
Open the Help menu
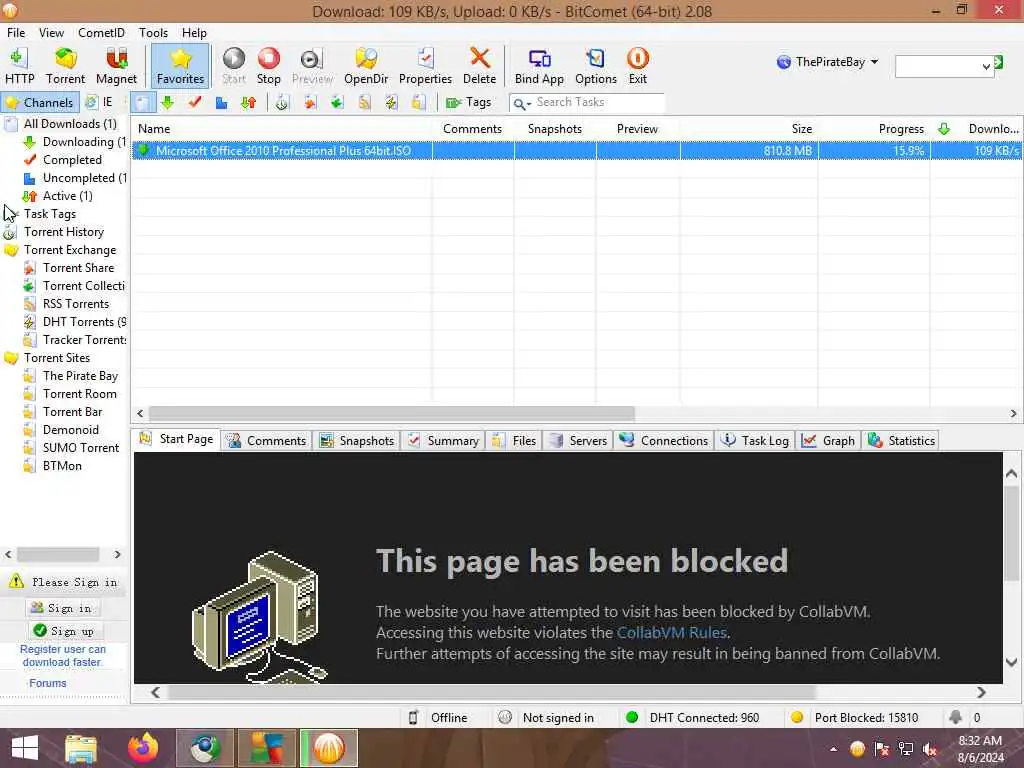point(194,33)
